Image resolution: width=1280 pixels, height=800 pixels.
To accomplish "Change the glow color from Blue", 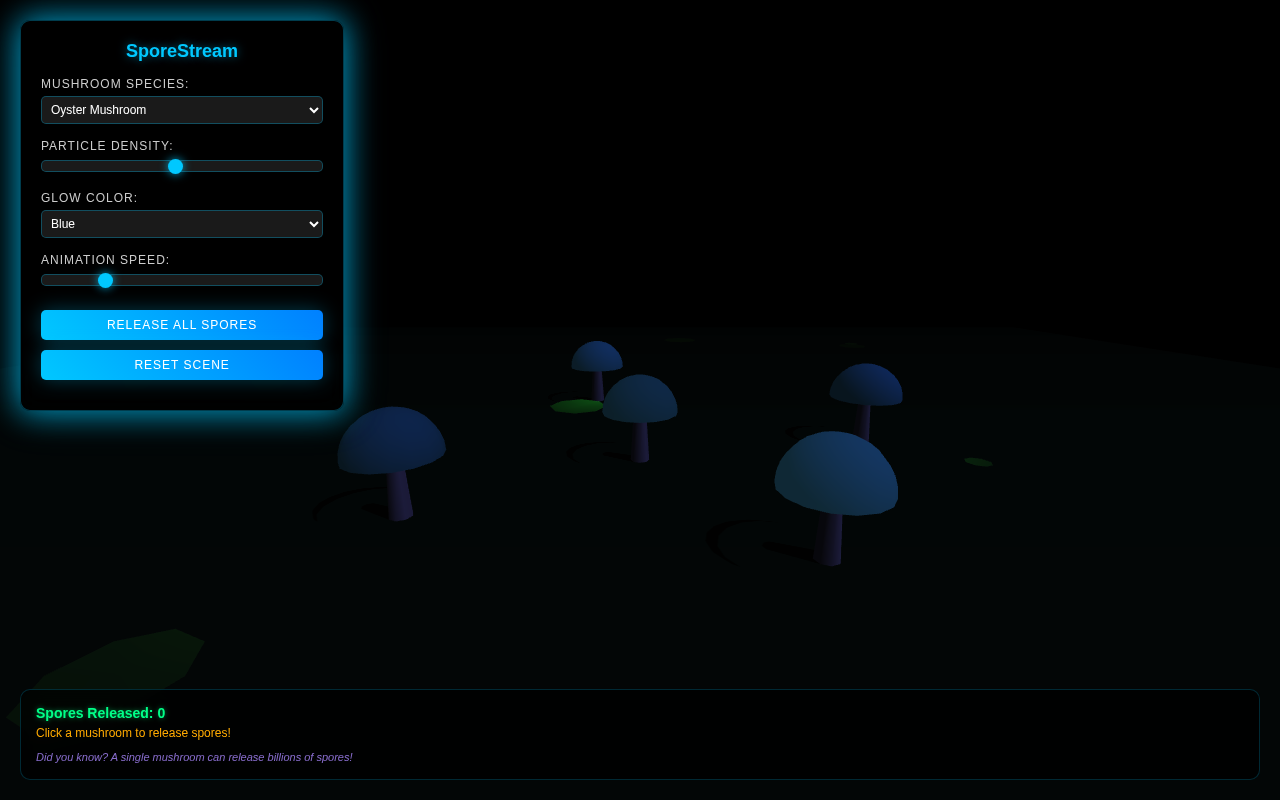I will click(182, 224).
